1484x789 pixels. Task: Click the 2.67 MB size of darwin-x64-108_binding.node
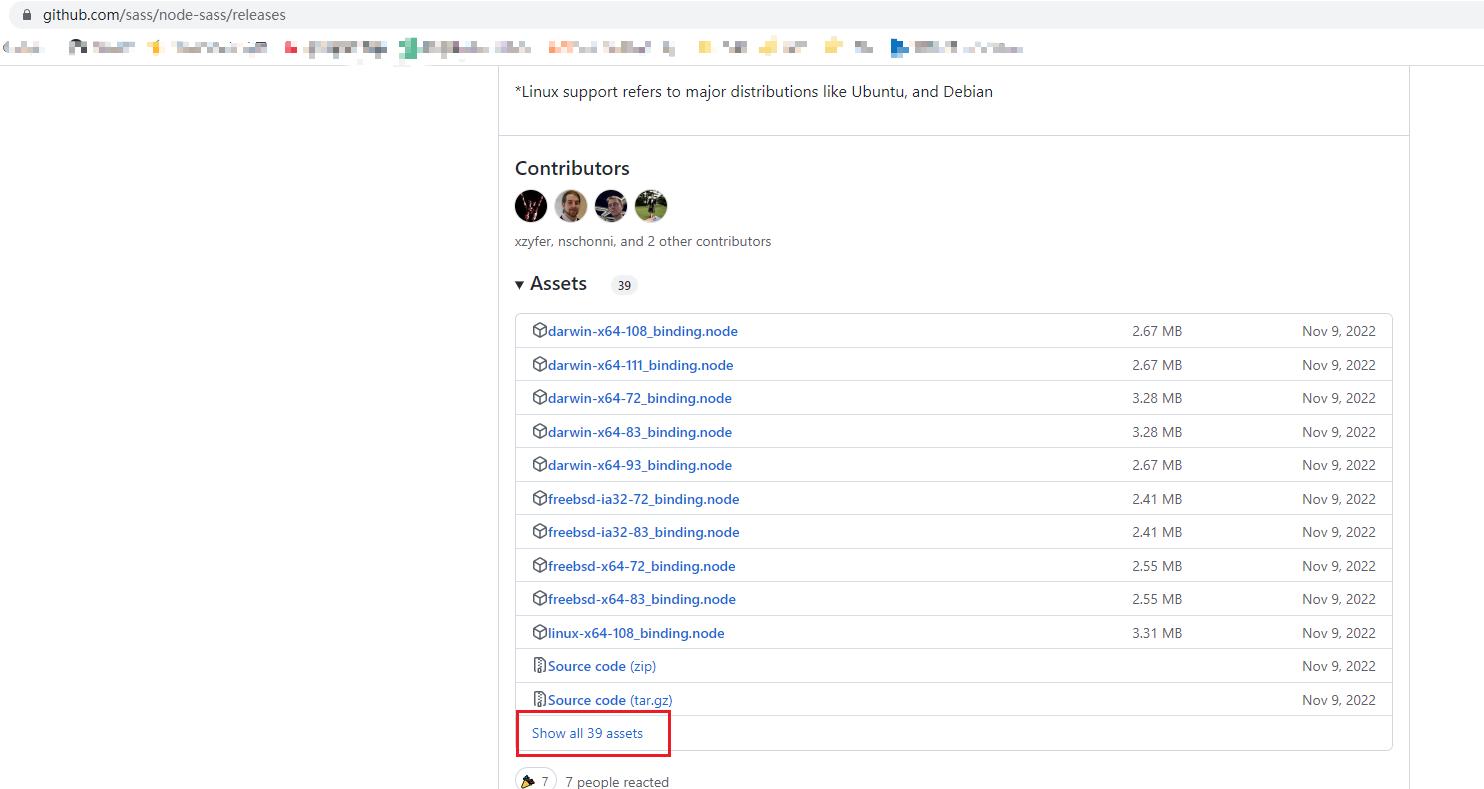pos(1157,331)
